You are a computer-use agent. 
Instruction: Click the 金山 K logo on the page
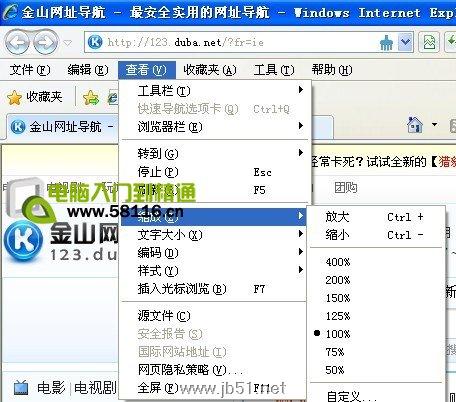pyautogui.click(x=24, y=240)
